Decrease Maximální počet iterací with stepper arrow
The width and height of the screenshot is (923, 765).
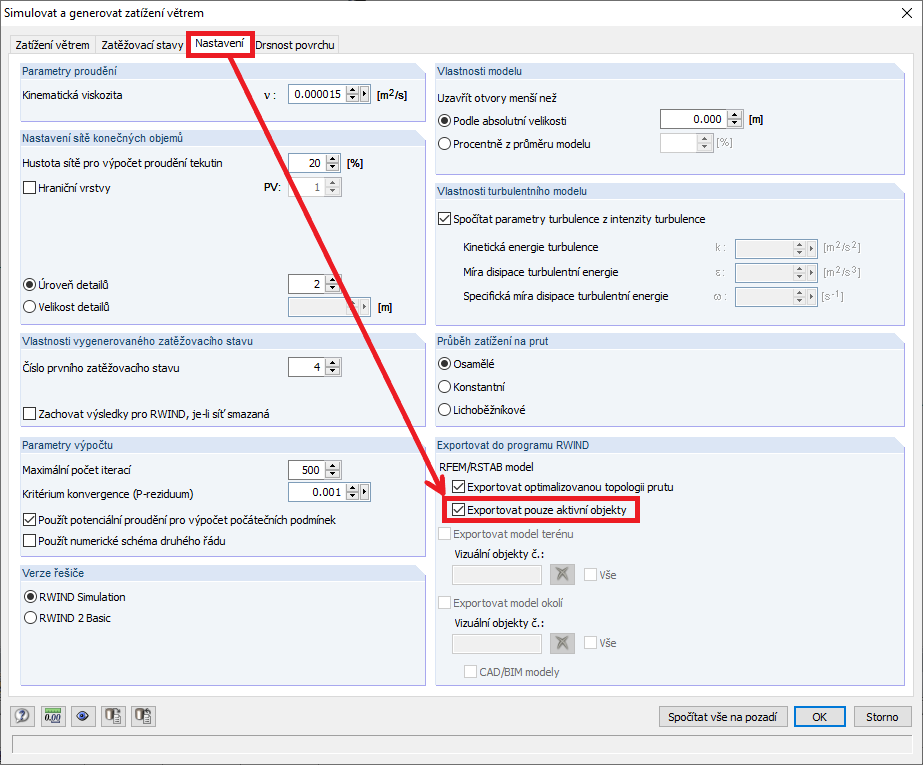coord(332,473)
